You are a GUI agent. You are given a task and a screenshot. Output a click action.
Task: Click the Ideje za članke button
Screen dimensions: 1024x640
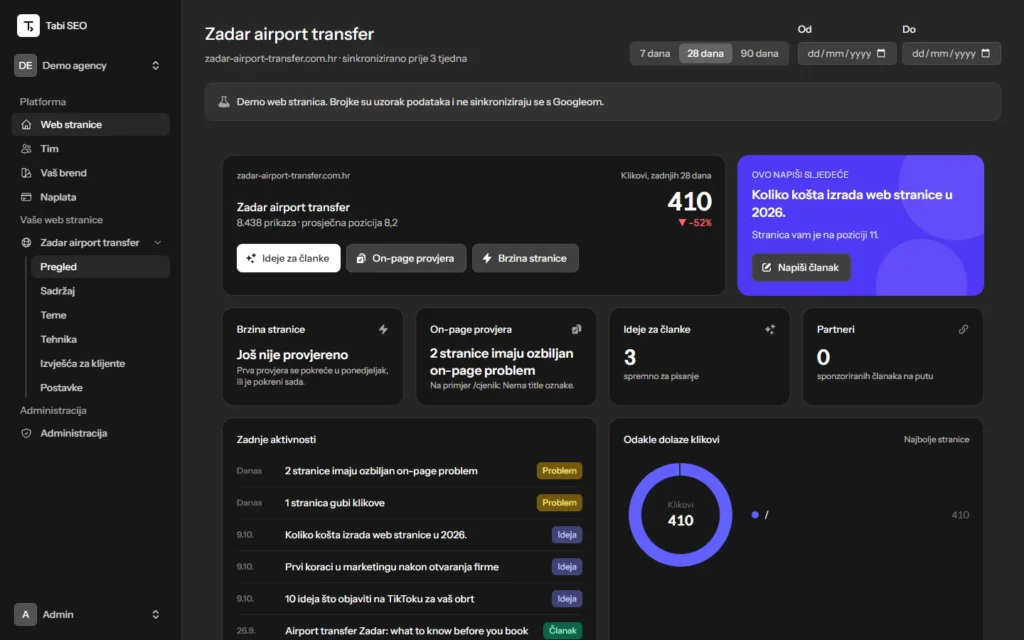click(x=289, y=258)
